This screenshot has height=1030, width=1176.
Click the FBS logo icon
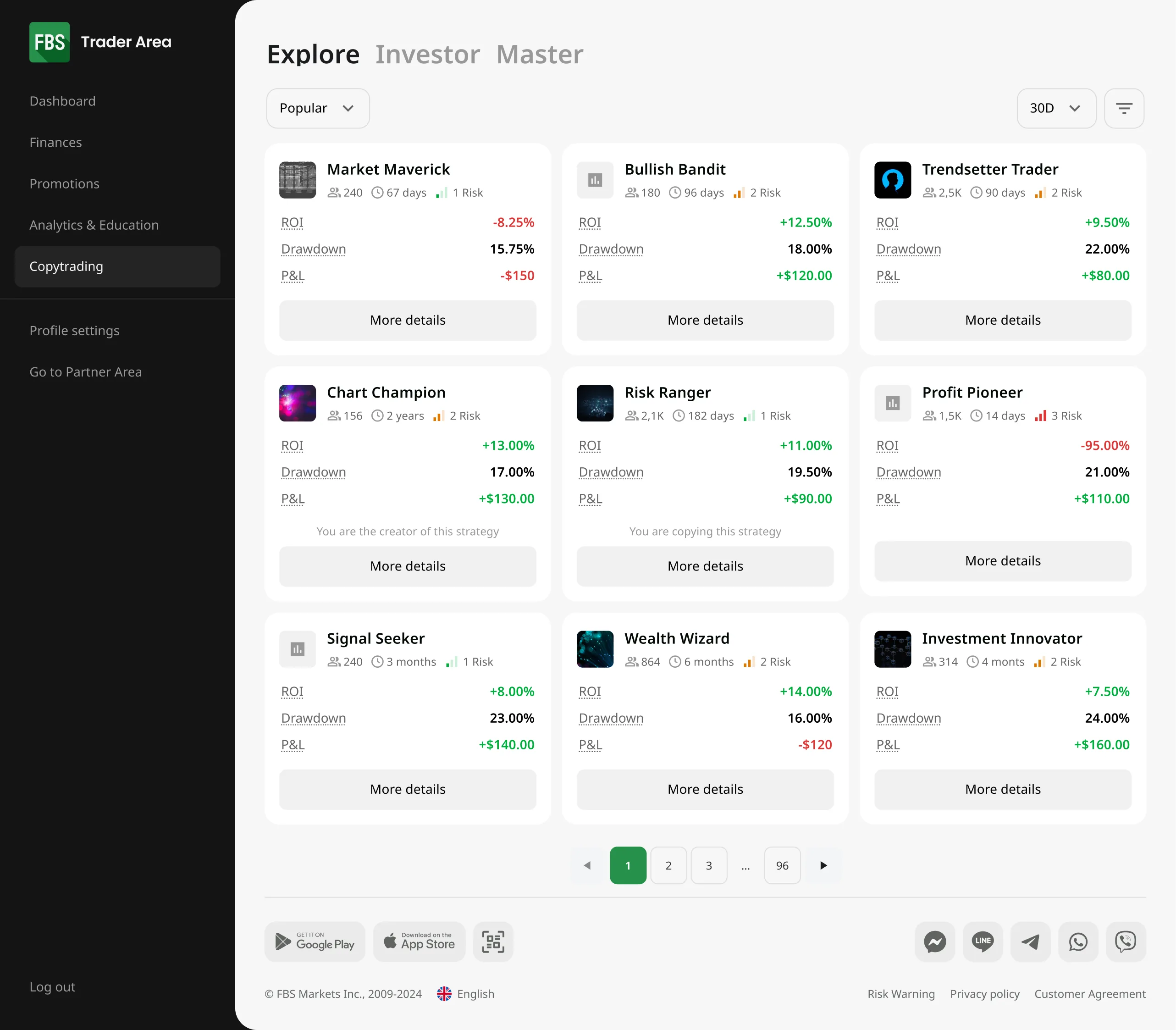tap(50, 42)
